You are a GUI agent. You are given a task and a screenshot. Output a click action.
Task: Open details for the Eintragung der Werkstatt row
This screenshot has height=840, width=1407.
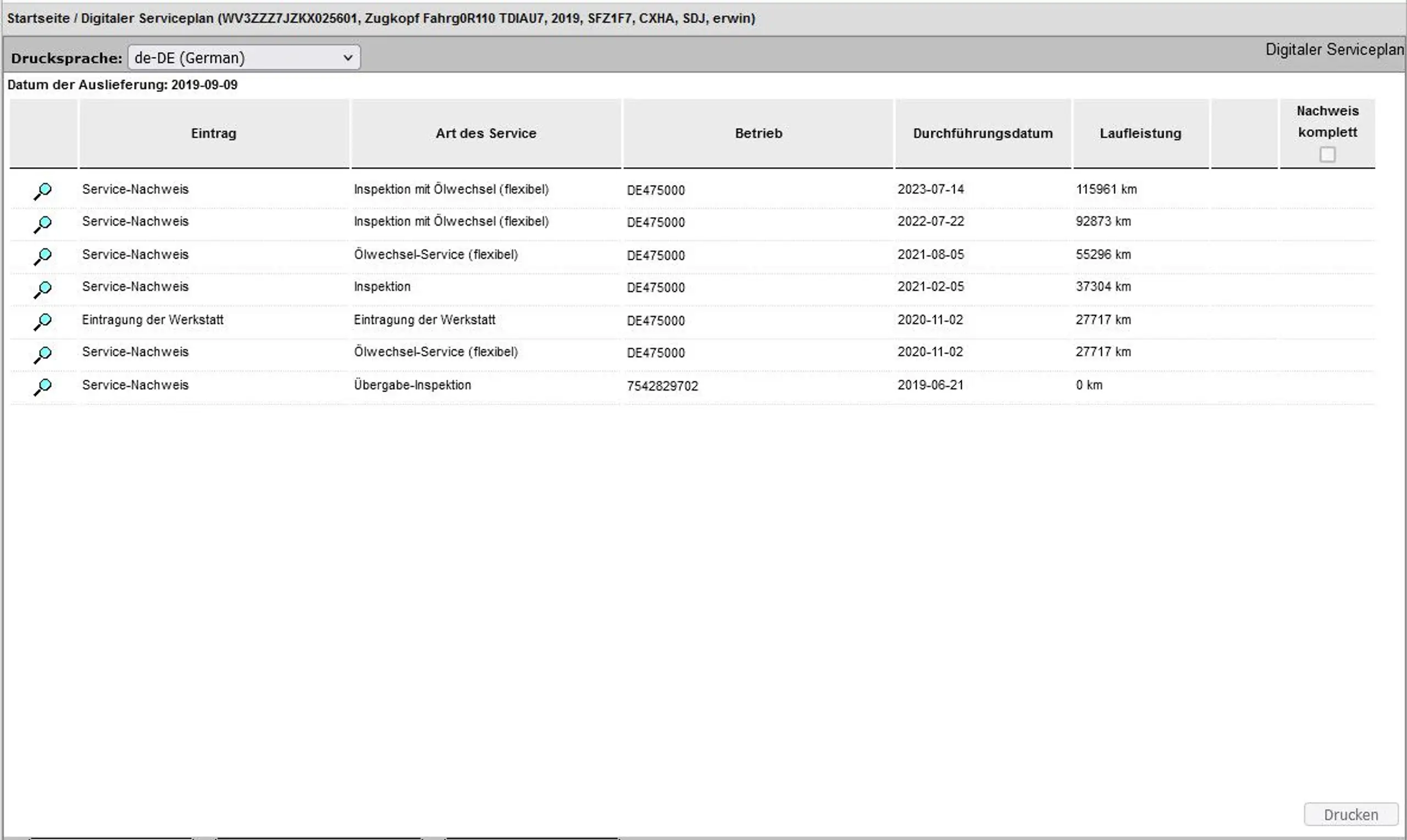(x=42, y=321)
